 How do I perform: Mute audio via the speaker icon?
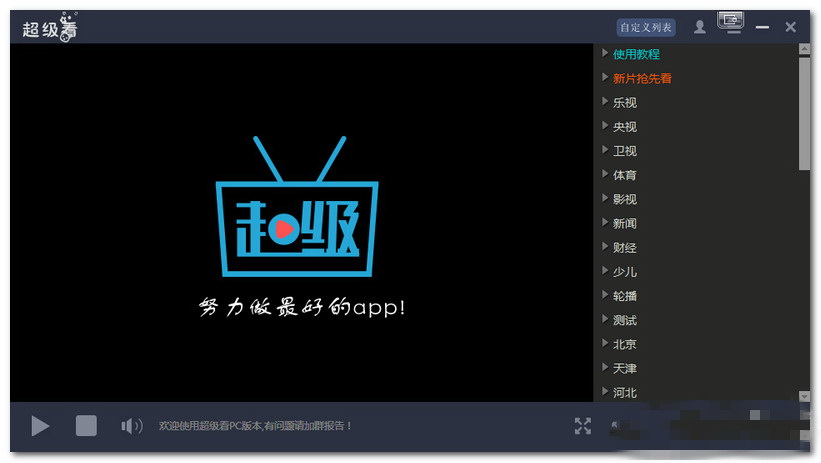[131, 426]
